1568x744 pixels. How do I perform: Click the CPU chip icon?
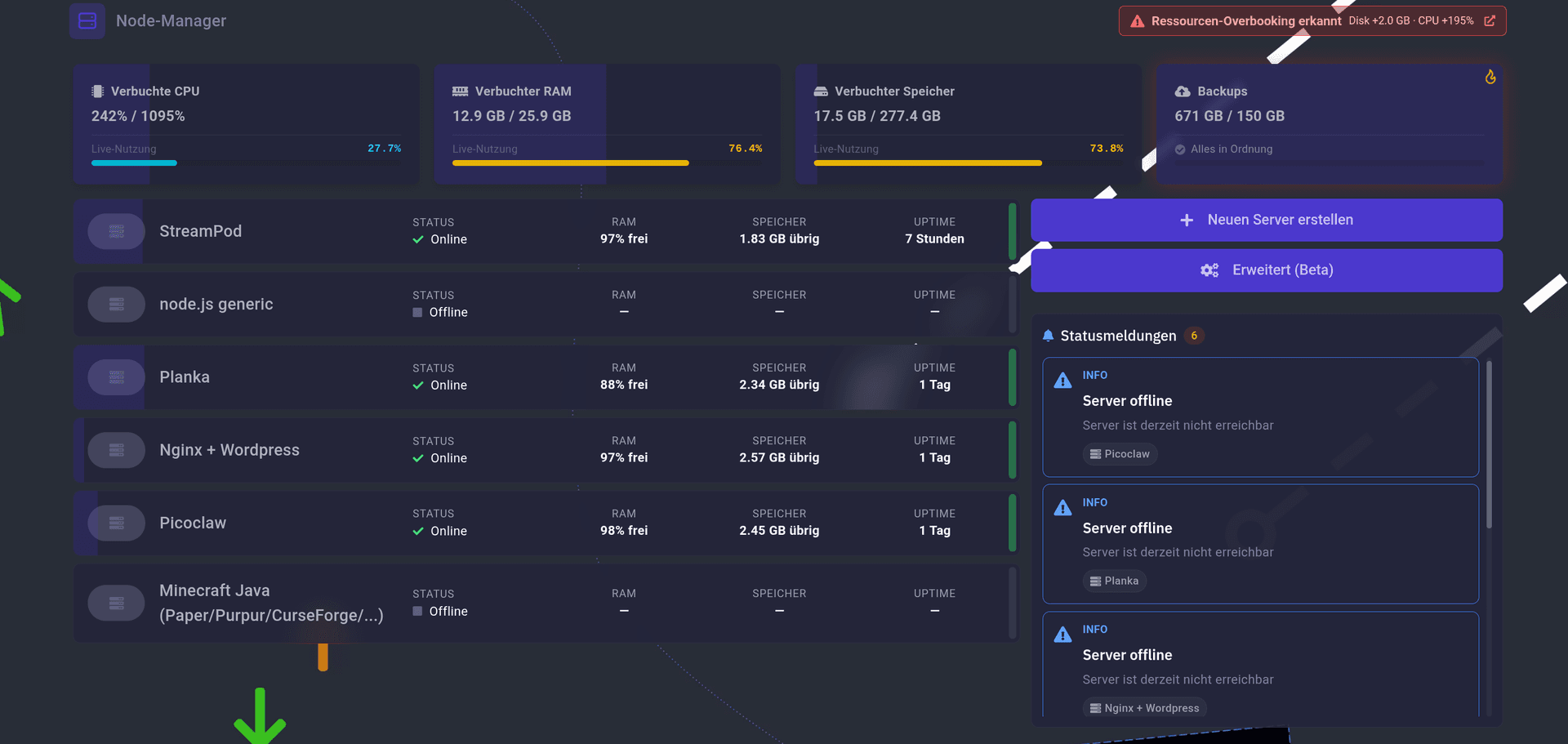pyautogui.click(x=98, y=91)
